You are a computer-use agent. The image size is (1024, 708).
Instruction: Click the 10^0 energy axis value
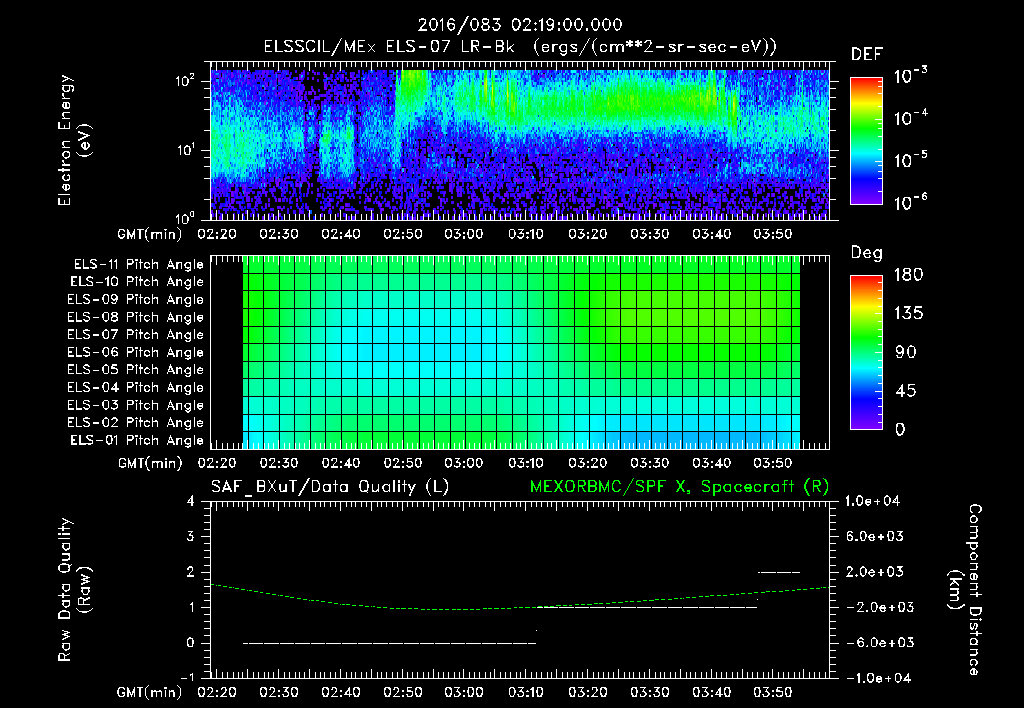click(185, 217)
